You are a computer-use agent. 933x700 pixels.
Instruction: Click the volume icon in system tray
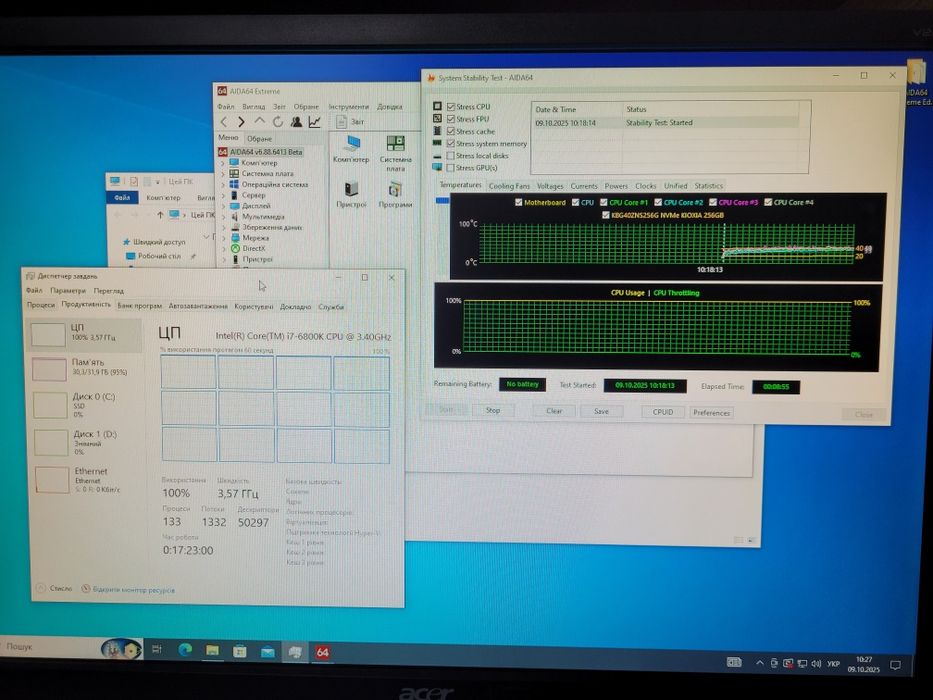pos(816,664)
